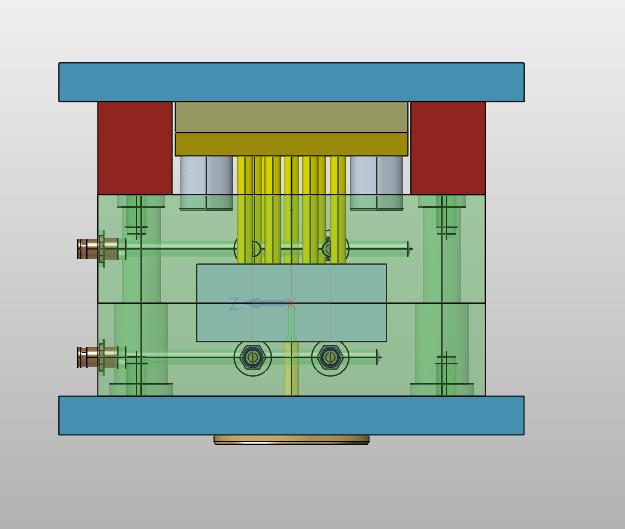Click the gold locating ring under the mold
The height and width of the screenshot is (529, 625).
[x=292, y=440]
